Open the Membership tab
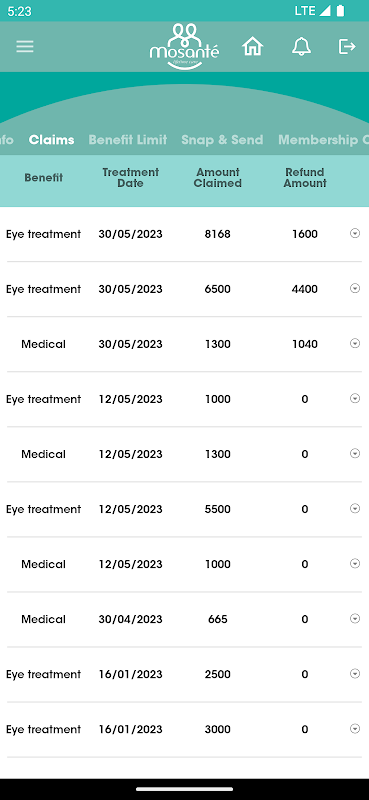The height and width of the screenshot is (800, 369). click(x=324, y=140)
